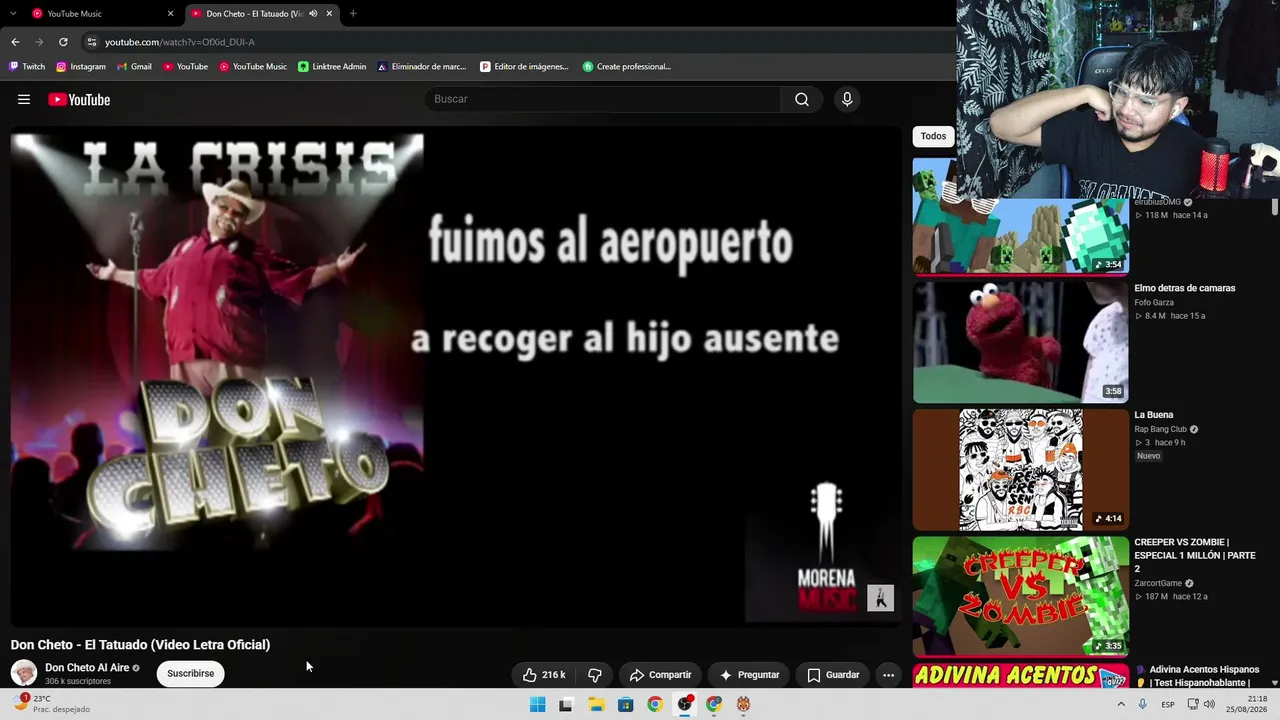Select the Don Cheto - El Tatuado tab

point(260,14)
